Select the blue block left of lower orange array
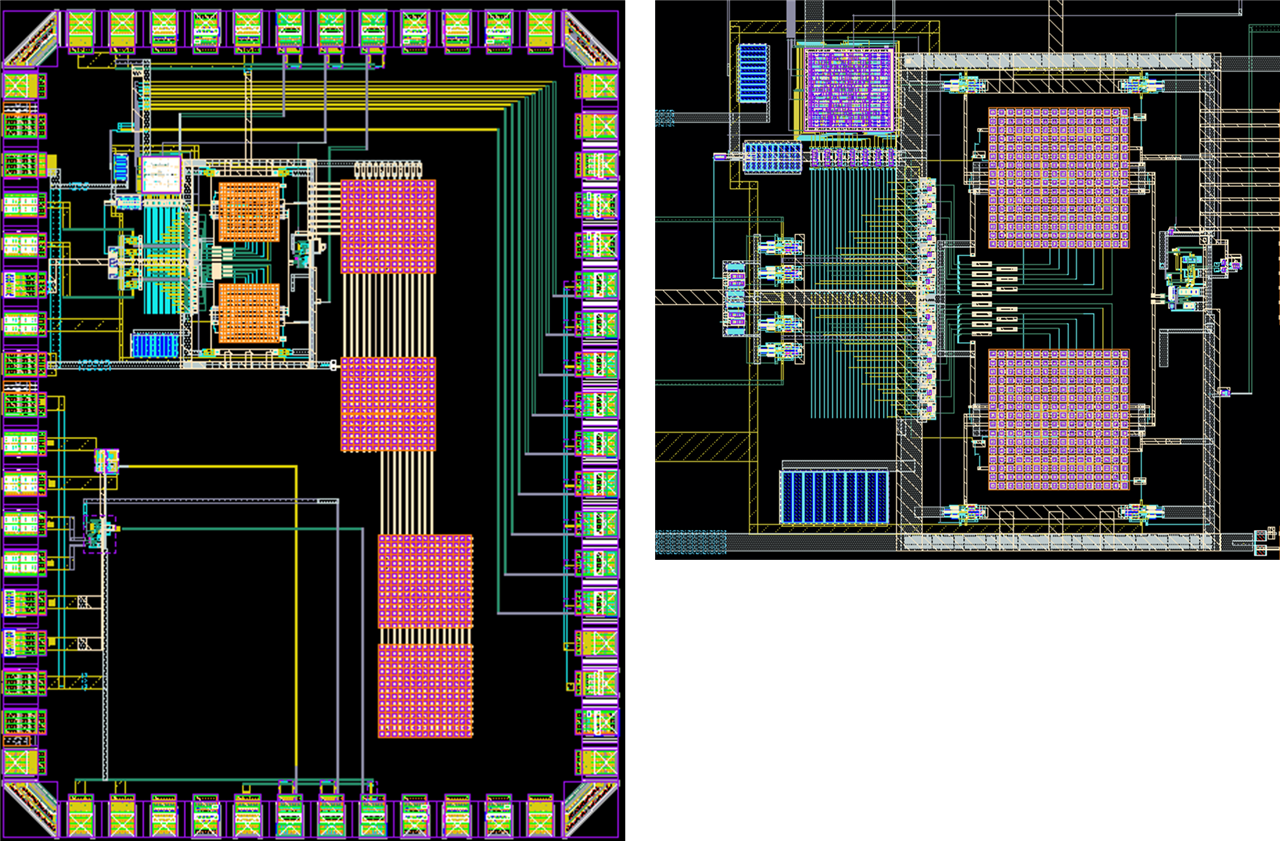1280x841 pixels. [155, 345]
